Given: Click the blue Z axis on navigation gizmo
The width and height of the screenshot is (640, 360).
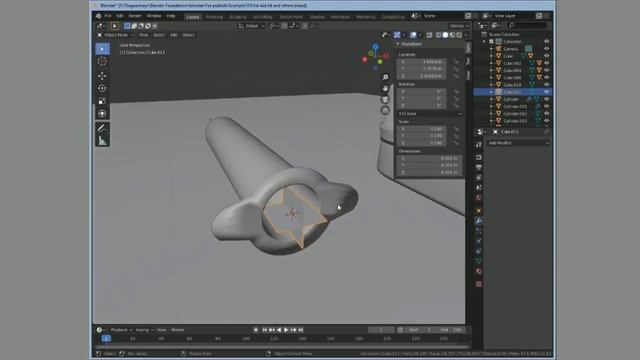Looking at the screenshot, I should (x=376, y=47).
